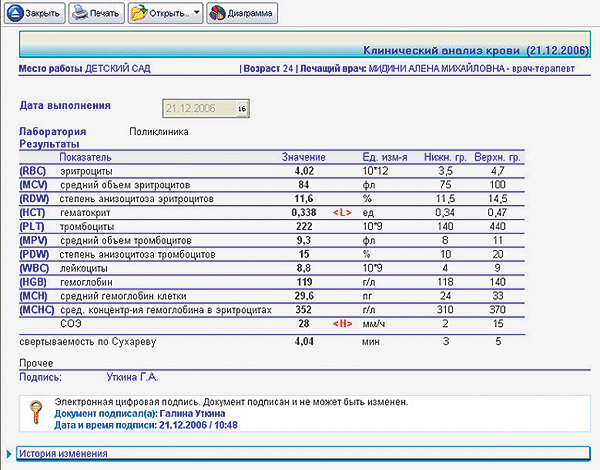
Task: Click the Печать print button
Action: 96,13
